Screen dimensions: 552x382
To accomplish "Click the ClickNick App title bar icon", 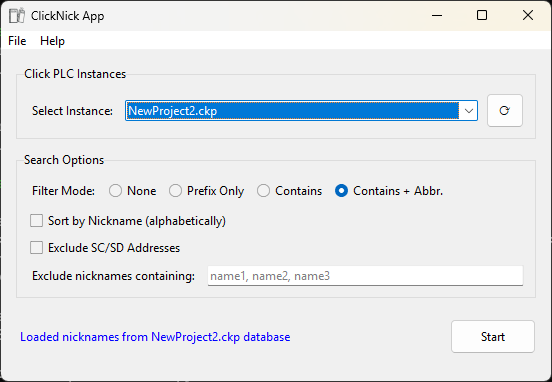I will click(x=17, y=15).
